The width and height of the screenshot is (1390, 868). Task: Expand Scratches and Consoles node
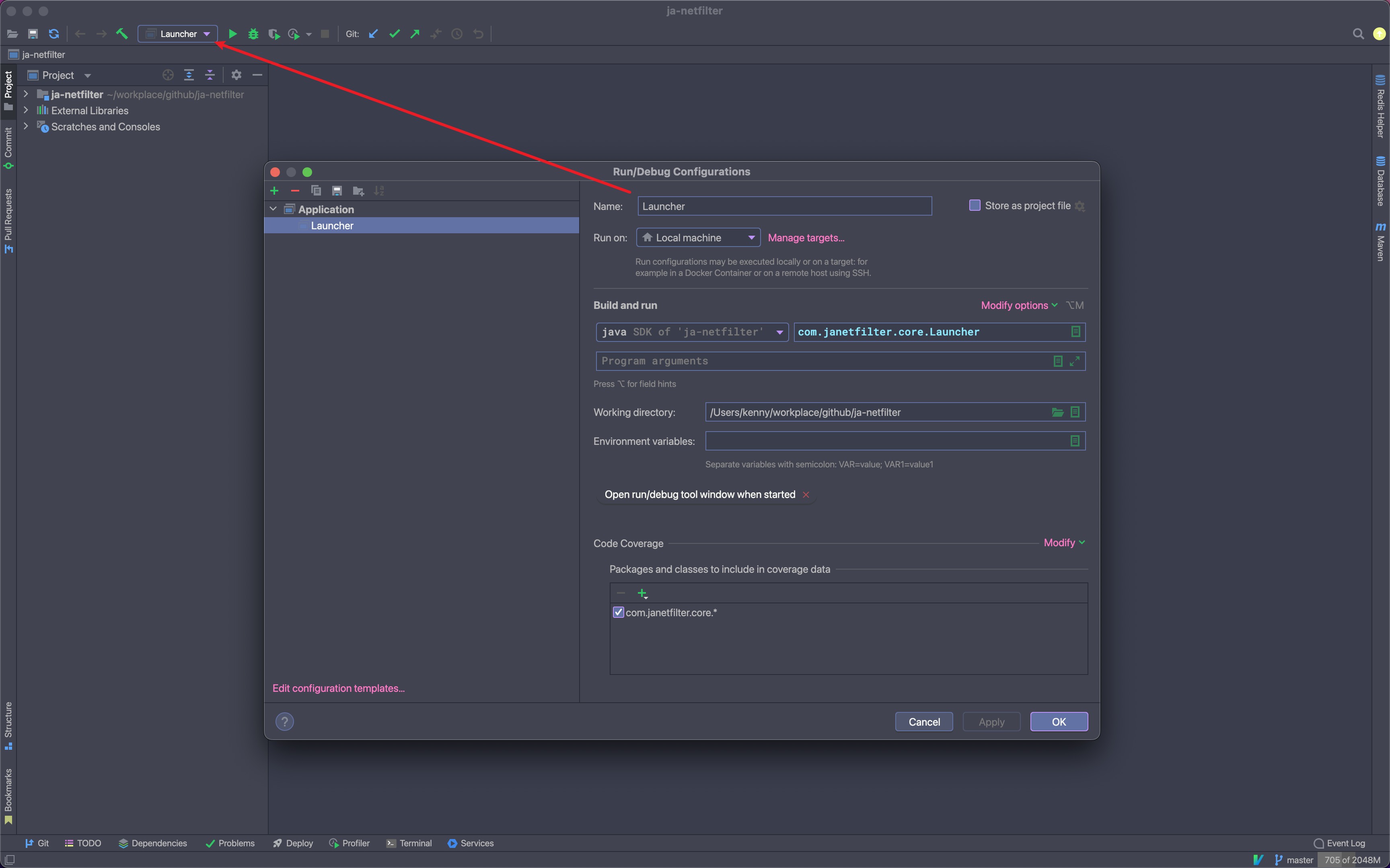[26, 126]
